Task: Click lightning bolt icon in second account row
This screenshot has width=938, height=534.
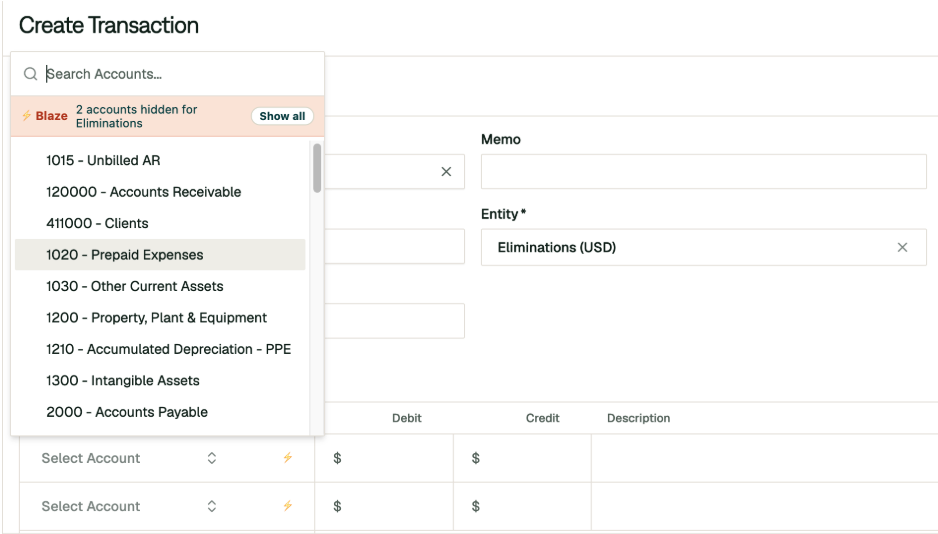Action: pyautogui.click(x=288, y=506)
